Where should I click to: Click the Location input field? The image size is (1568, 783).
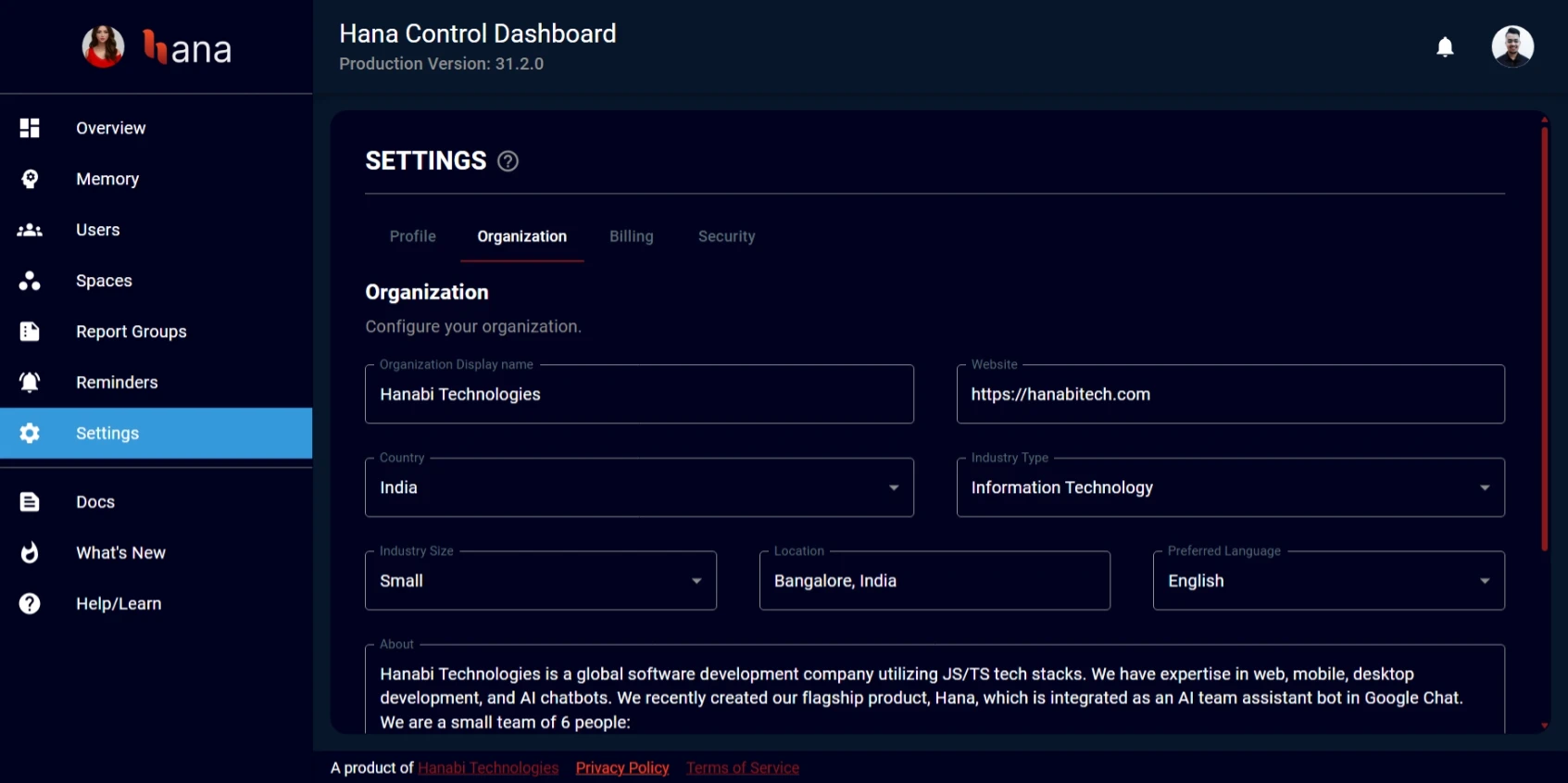tap(935, 581)
